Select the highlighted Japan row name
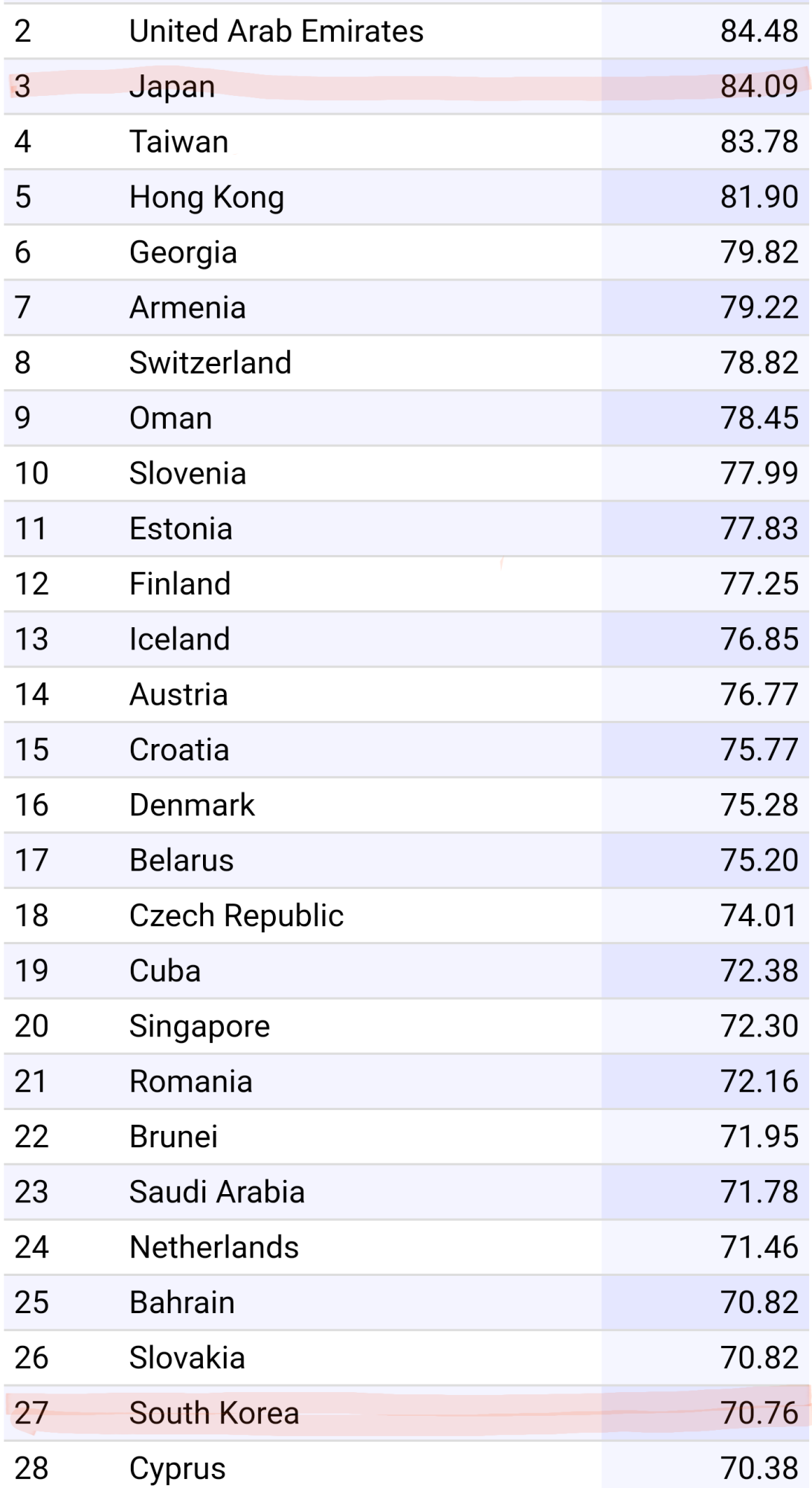The height and width of the screenshot is (1488, 812). (172, 86)
